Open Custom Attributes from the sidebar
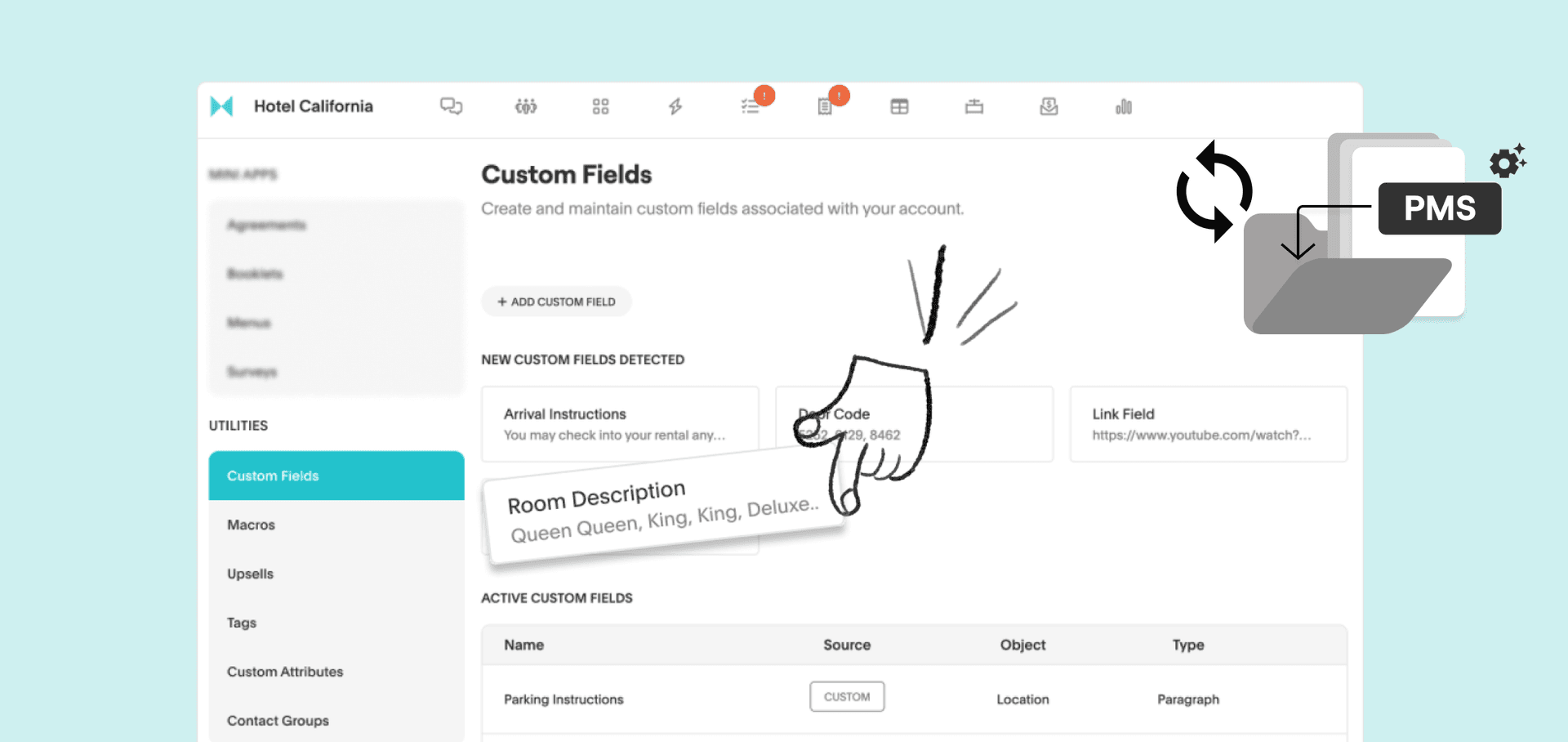The height and width of the screenshot is (742, 1568). 284,672
